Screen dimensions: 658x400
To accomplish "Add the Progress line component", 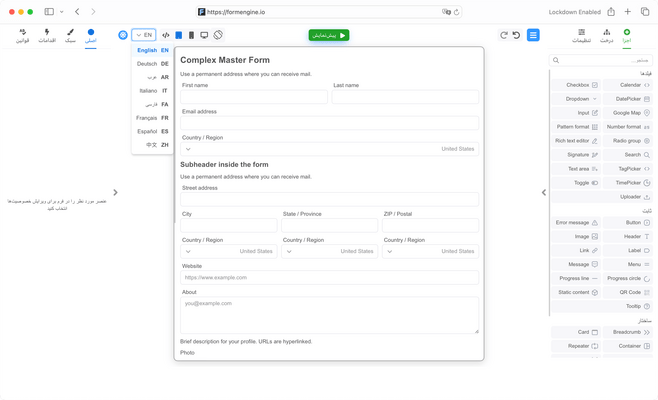I will pyautogui.click(x=576, y=279).
